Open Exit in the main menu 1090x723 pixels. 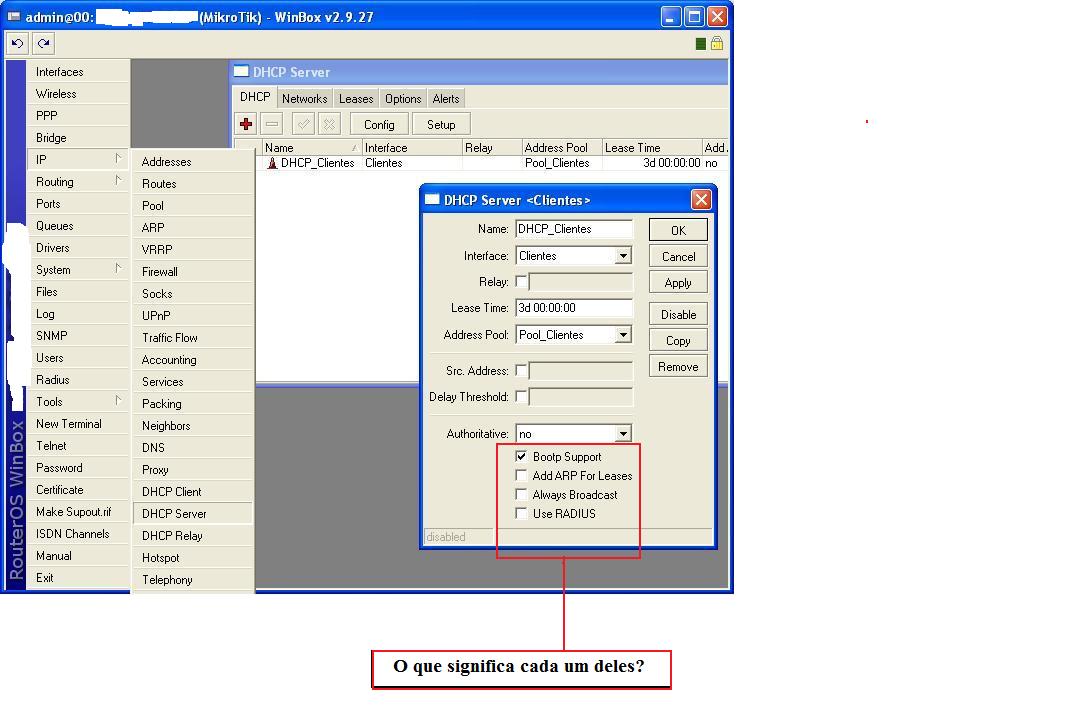coord(77,578)
